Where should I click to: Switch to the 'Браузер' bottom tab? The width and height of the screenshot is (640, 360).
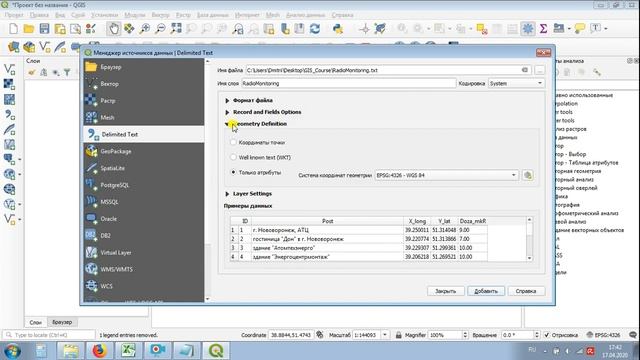pos(62,322)
